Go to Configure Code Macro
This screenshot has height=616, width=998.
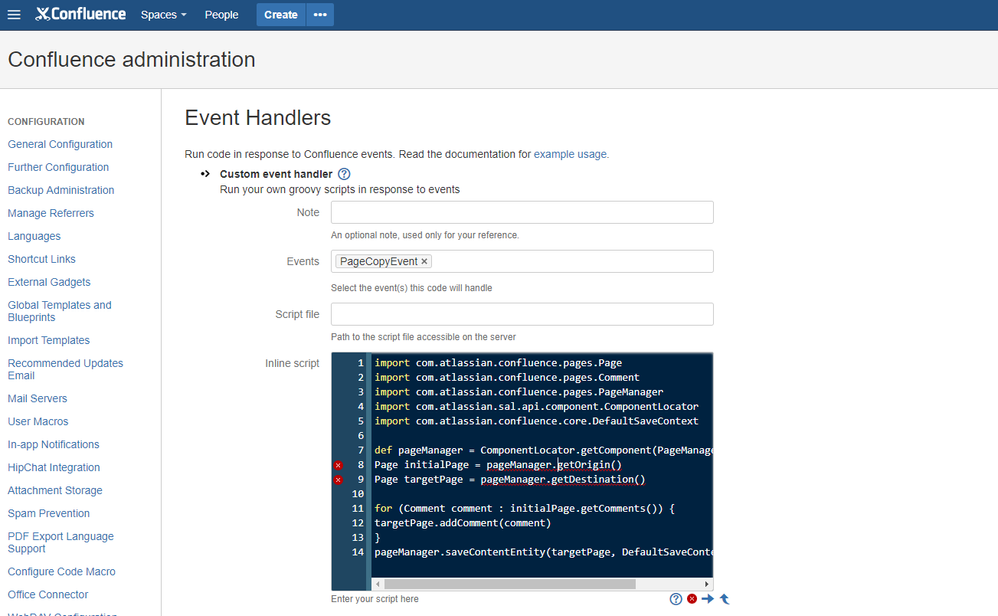[61, 571]
